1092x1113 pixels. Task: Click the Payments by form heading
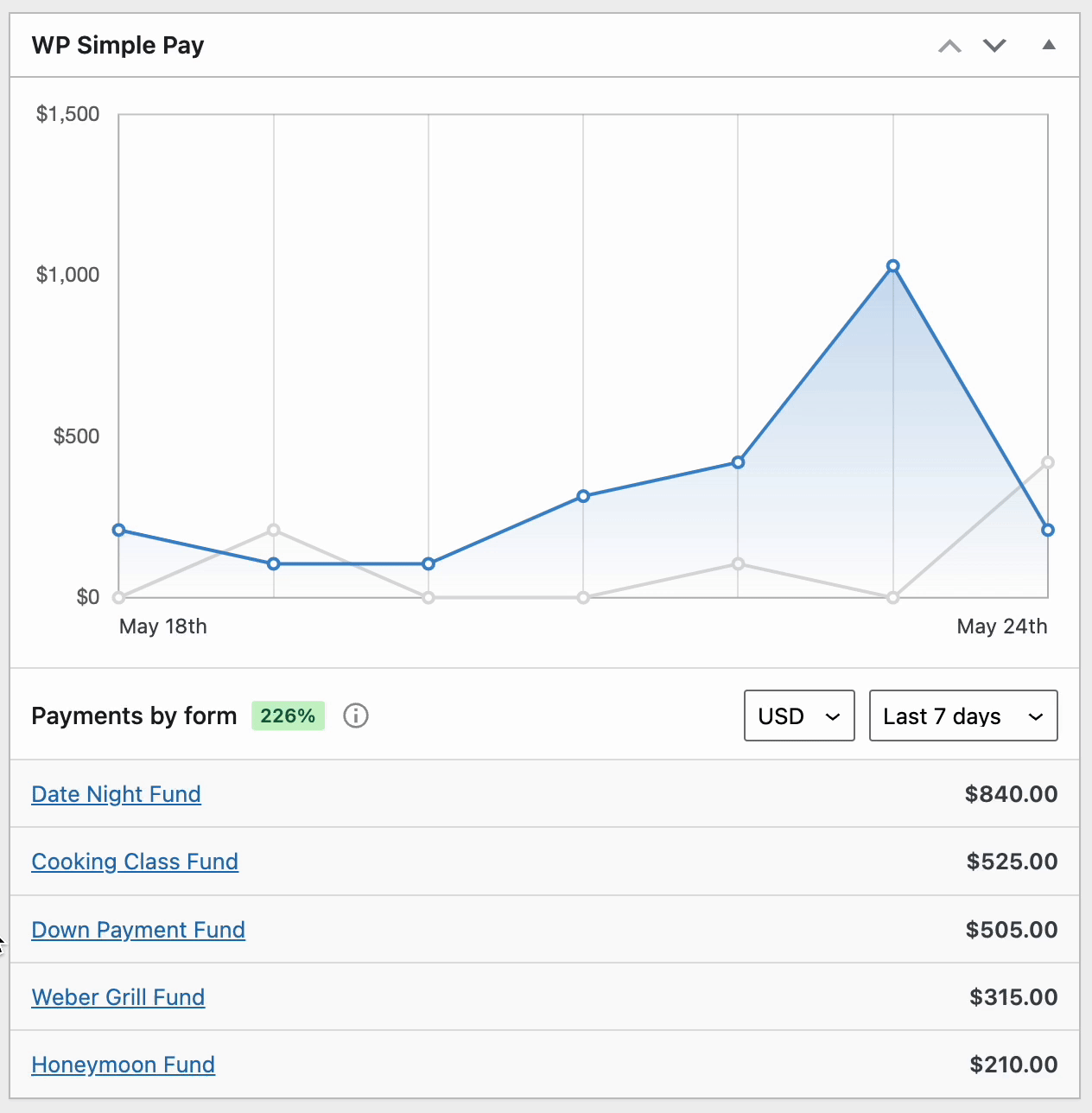pyautogui.click(x=134, y=715)
